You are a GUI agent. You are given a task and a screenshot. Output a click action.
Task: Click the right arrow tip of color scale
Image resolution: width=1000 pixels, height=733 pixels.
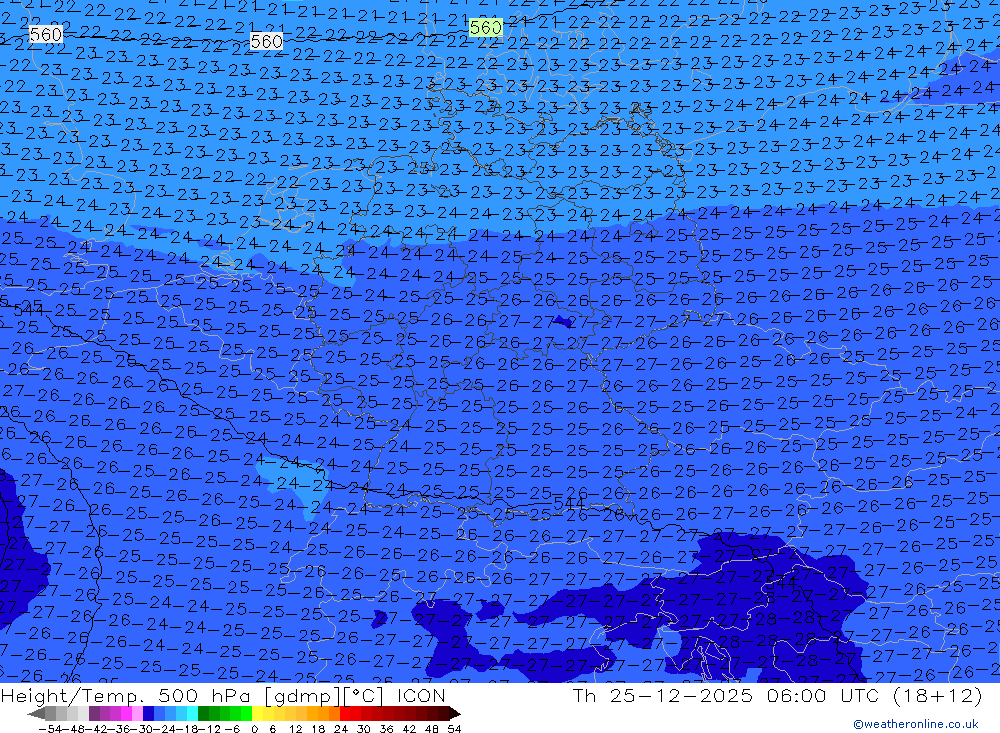pyautogui.click(x=457, y=714)
